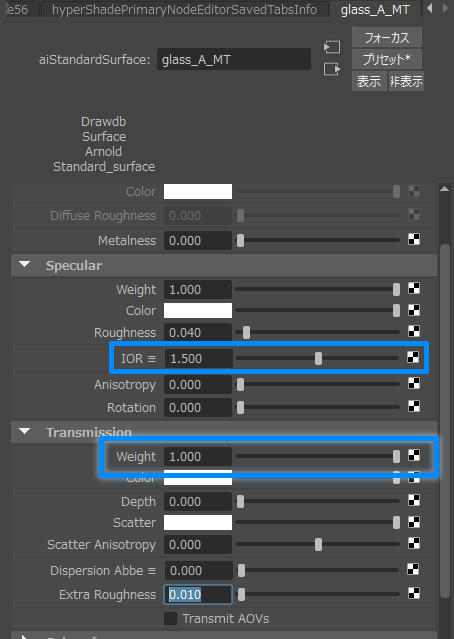The width and height of the screenshot is (454, 639).
Task: Click checker icon for Transmission Weight
Action: (414, 456)
